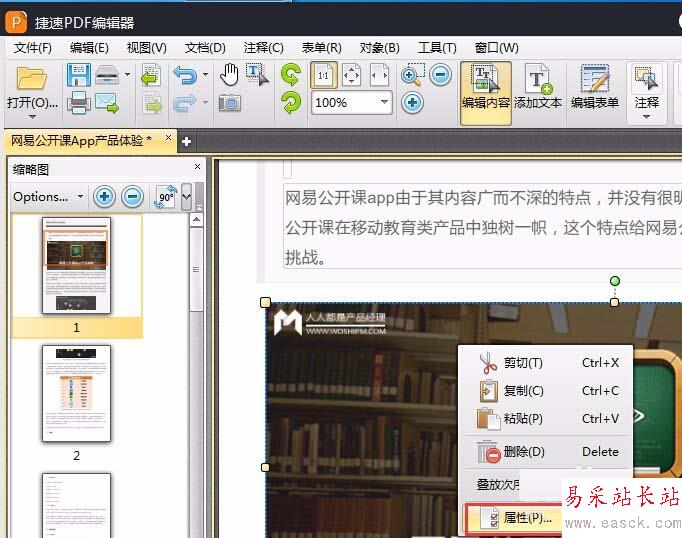
Task: Click the 注释 tool button
Action: (x=646, y=87)
